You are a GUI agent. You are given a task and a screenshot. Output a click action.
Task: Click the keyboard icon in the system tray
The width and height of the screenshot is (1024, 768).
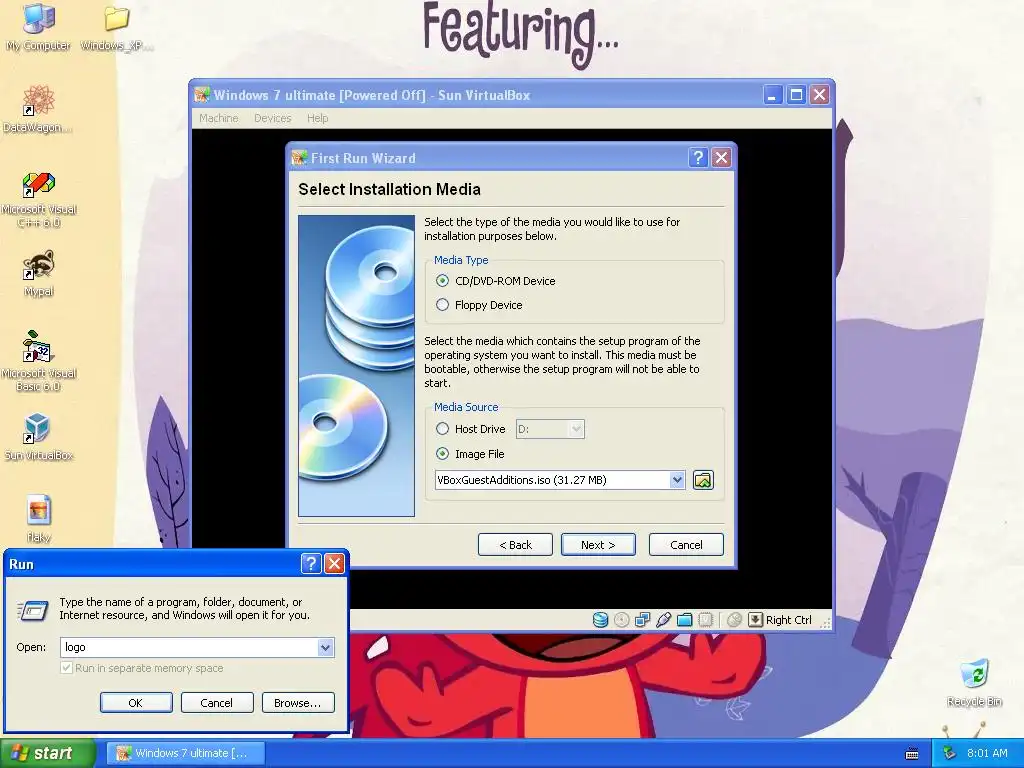912,754
